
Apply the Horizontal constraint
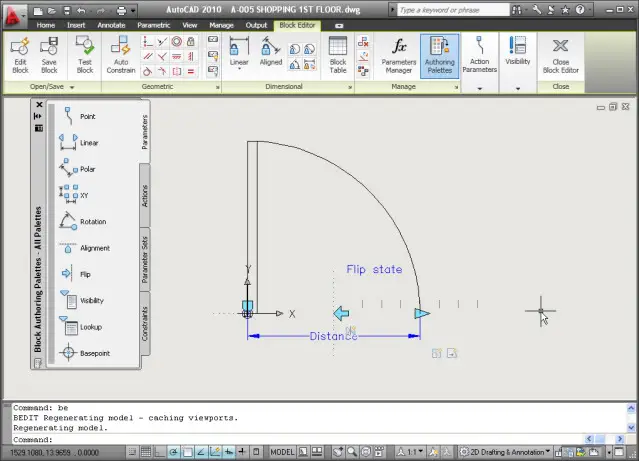coord(176,56)
